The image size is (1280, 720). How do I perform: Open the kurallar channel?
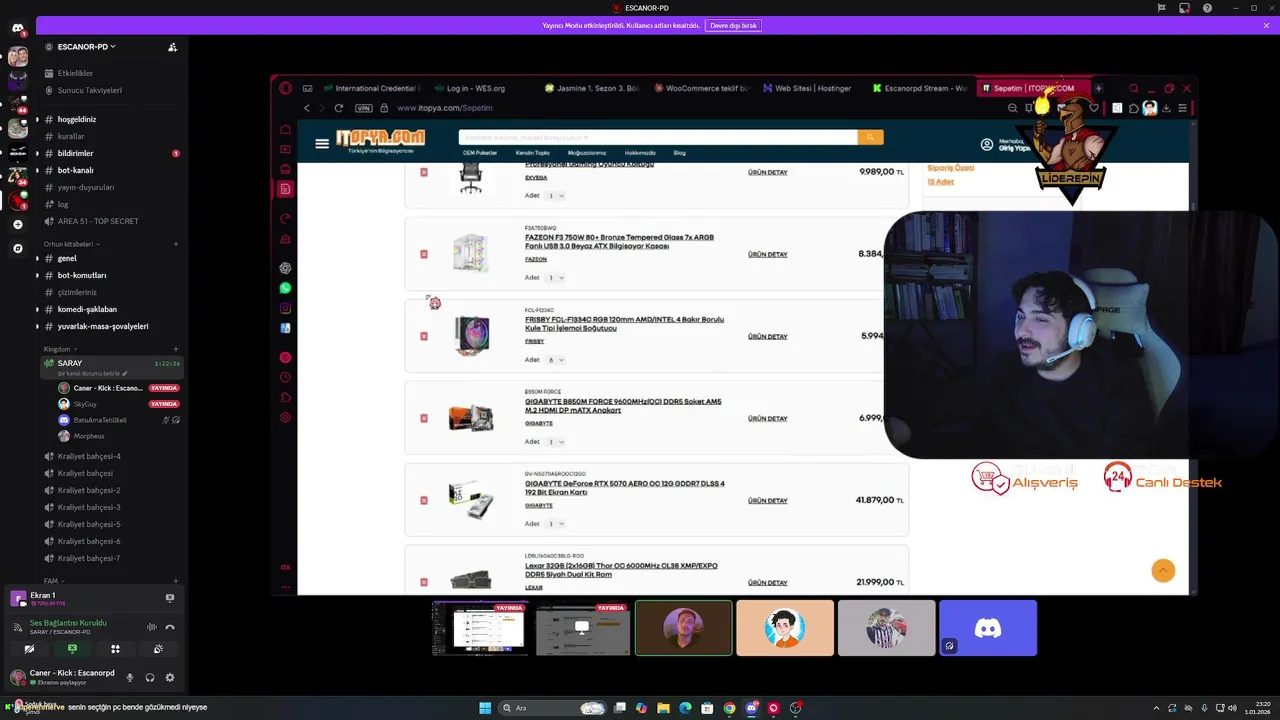click(71, 136)
